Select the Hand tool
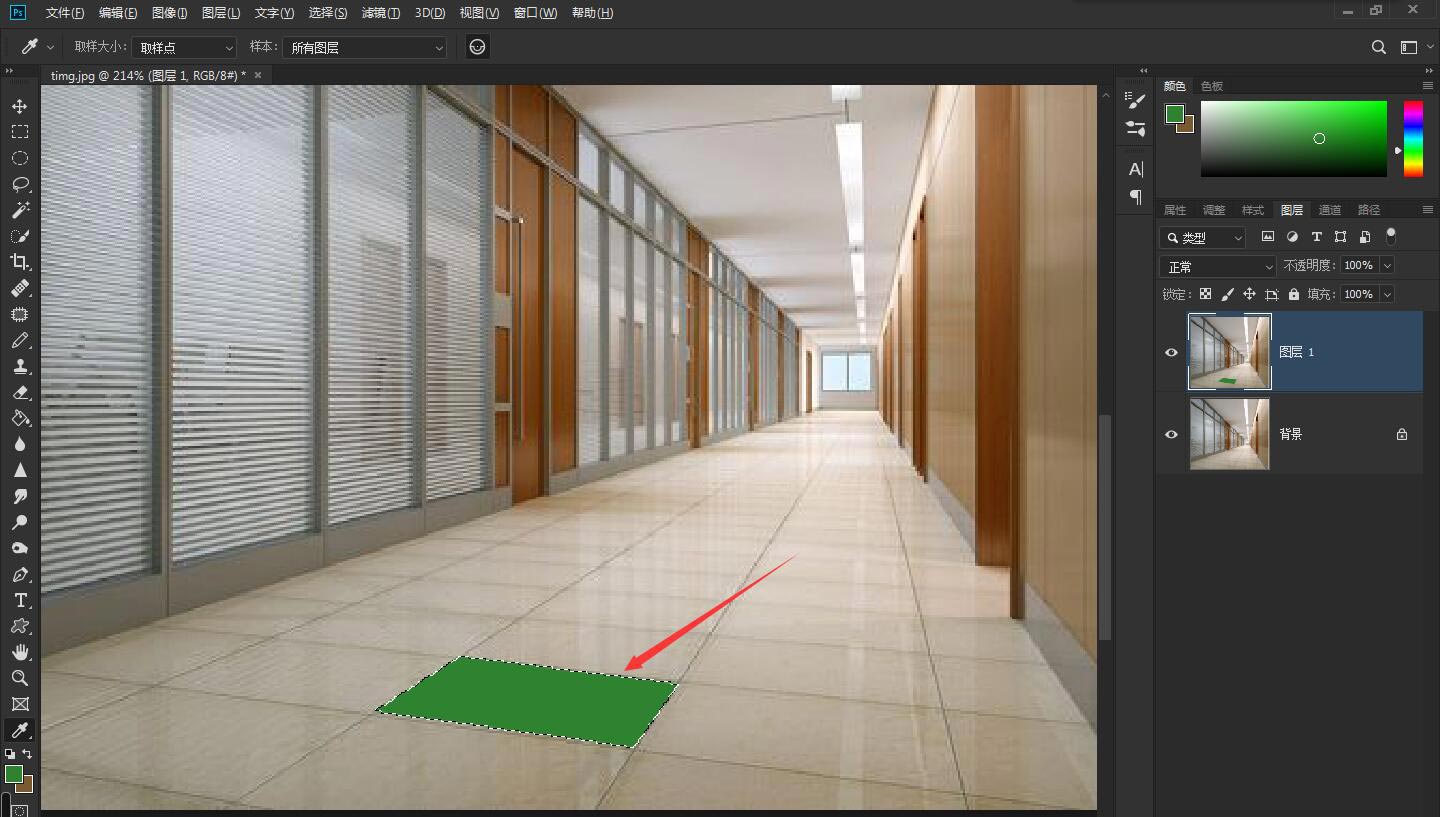 (x=20, y=652)
